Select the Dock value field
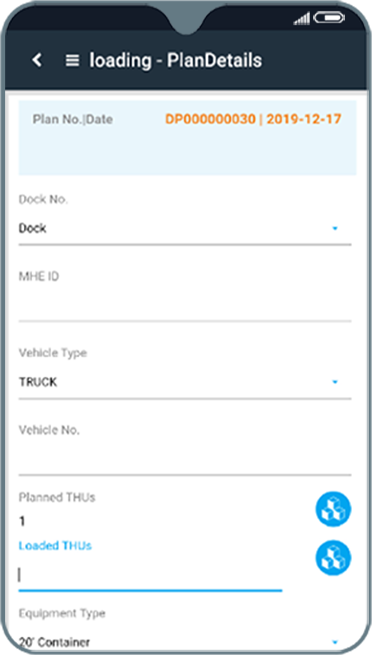This screenshot has height=655, width=372. click(x=185, y=228)
